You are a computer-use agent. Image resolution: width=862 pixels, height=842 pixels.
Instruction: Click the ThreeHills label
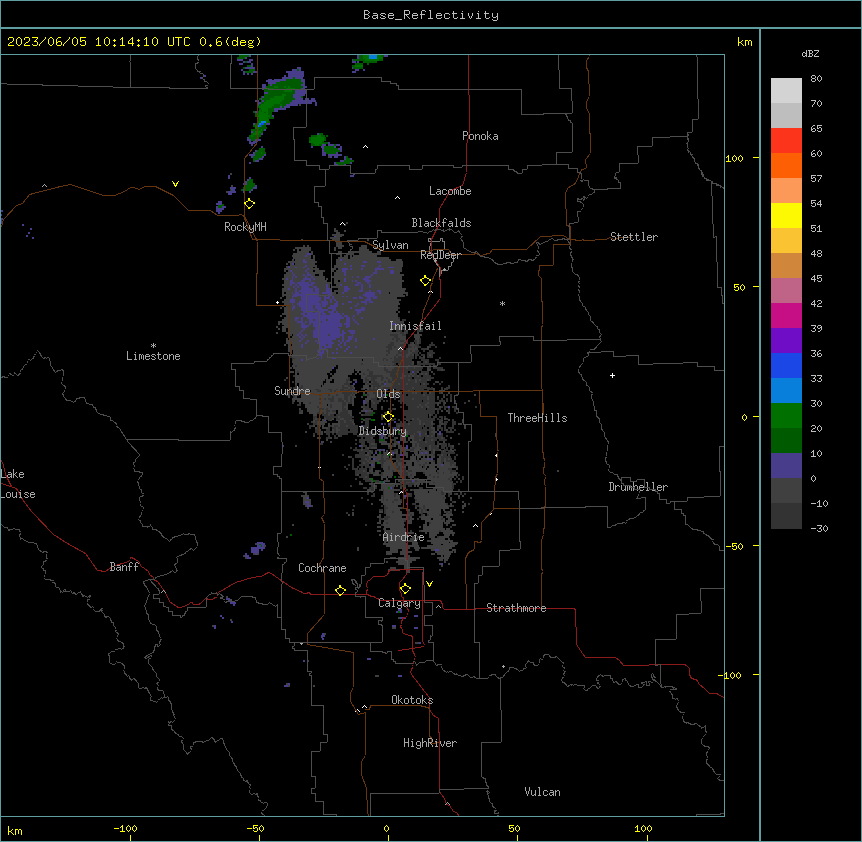538,418
